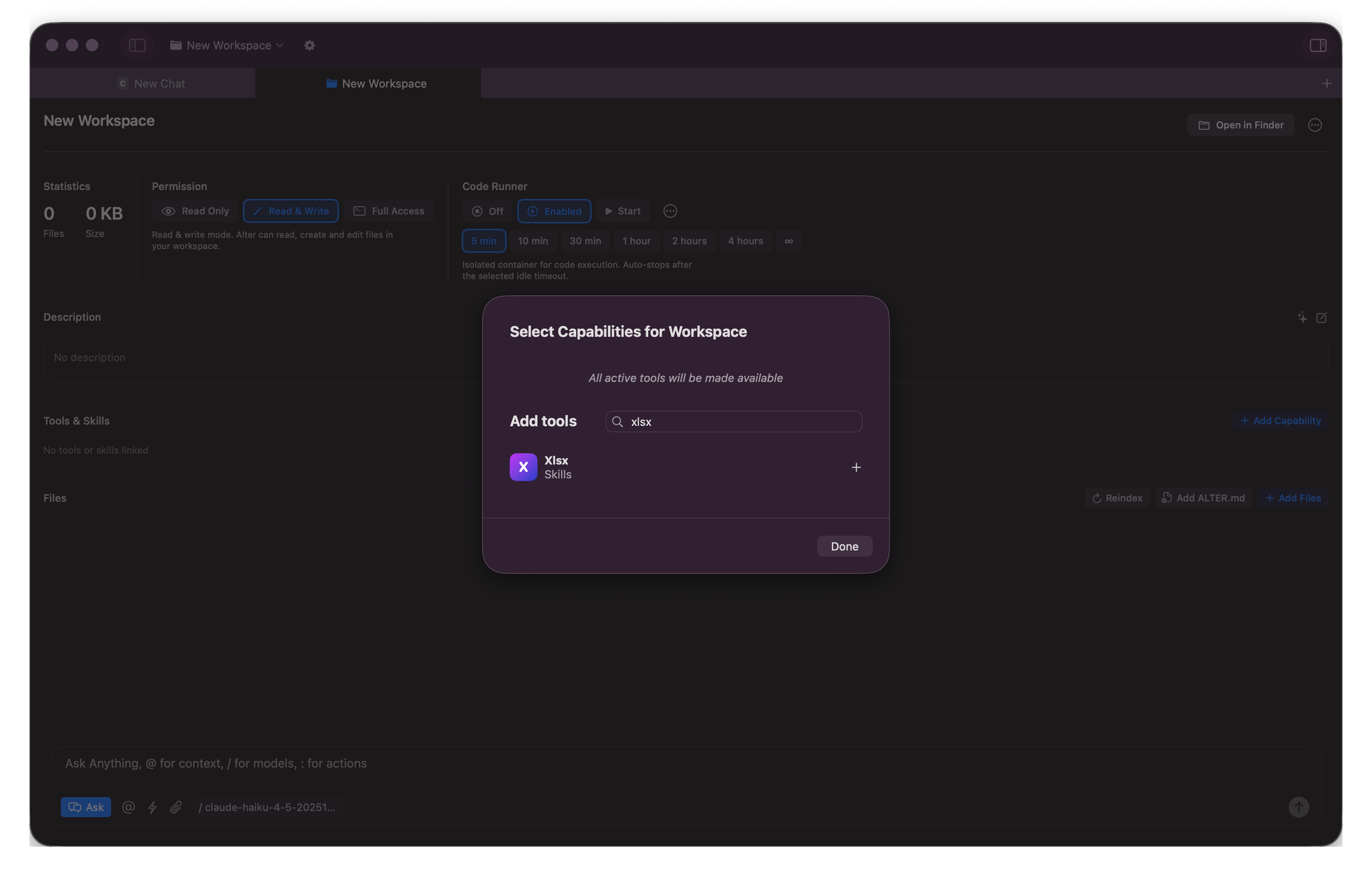The image size is (1372, 883).
Task: Select Full Access permission
Action: pos(389,211)
